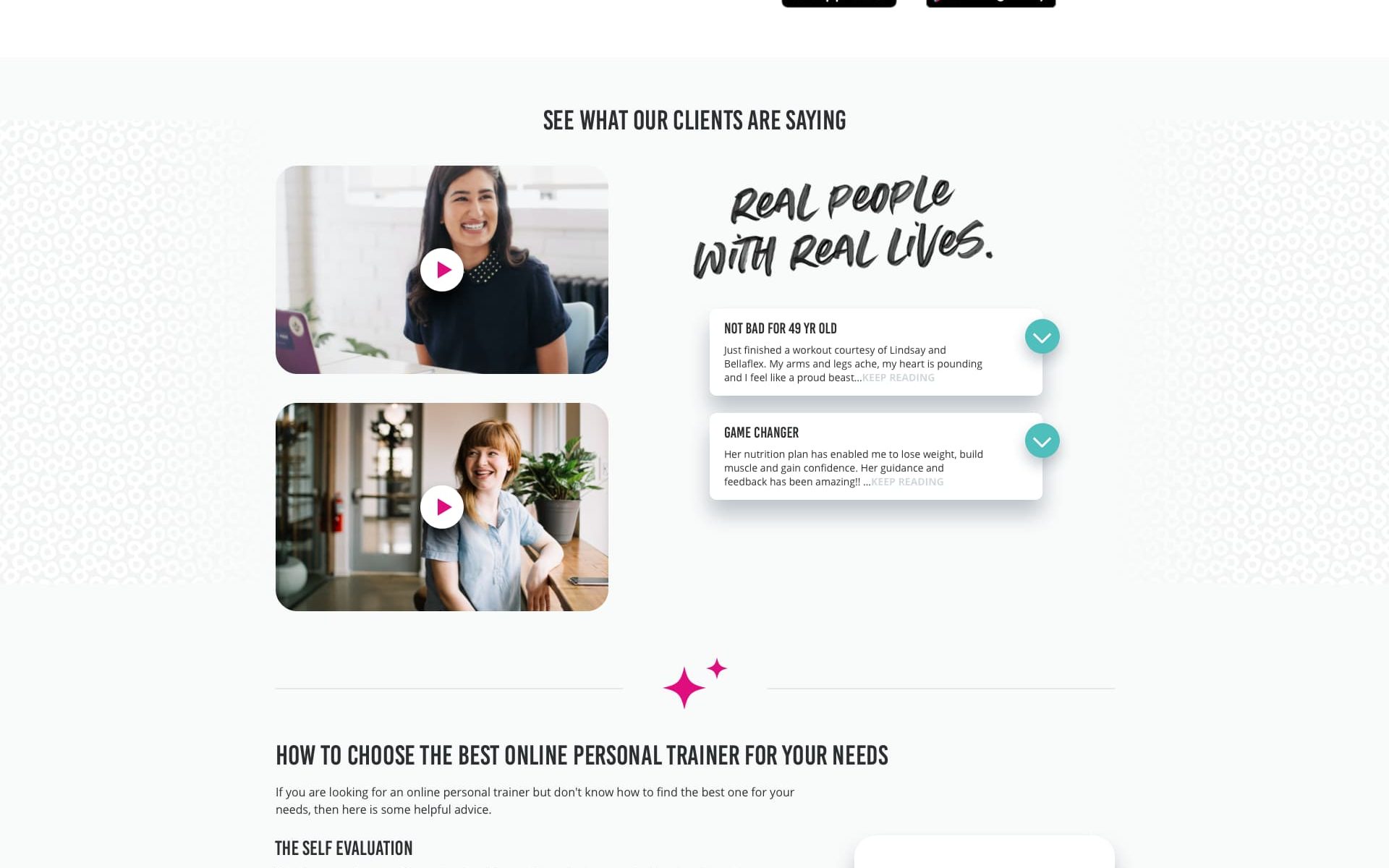Viewport: 1389px width, 868px height.
Task: Select the "Not Bad for 49 Yr Old" title
Action: coord(780,328)
